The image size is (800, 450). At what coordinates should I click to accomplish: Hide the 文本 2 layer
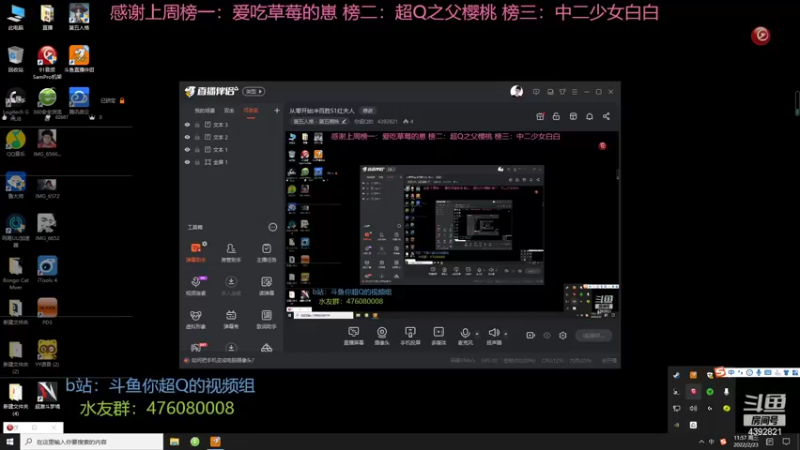click(187, 137)
